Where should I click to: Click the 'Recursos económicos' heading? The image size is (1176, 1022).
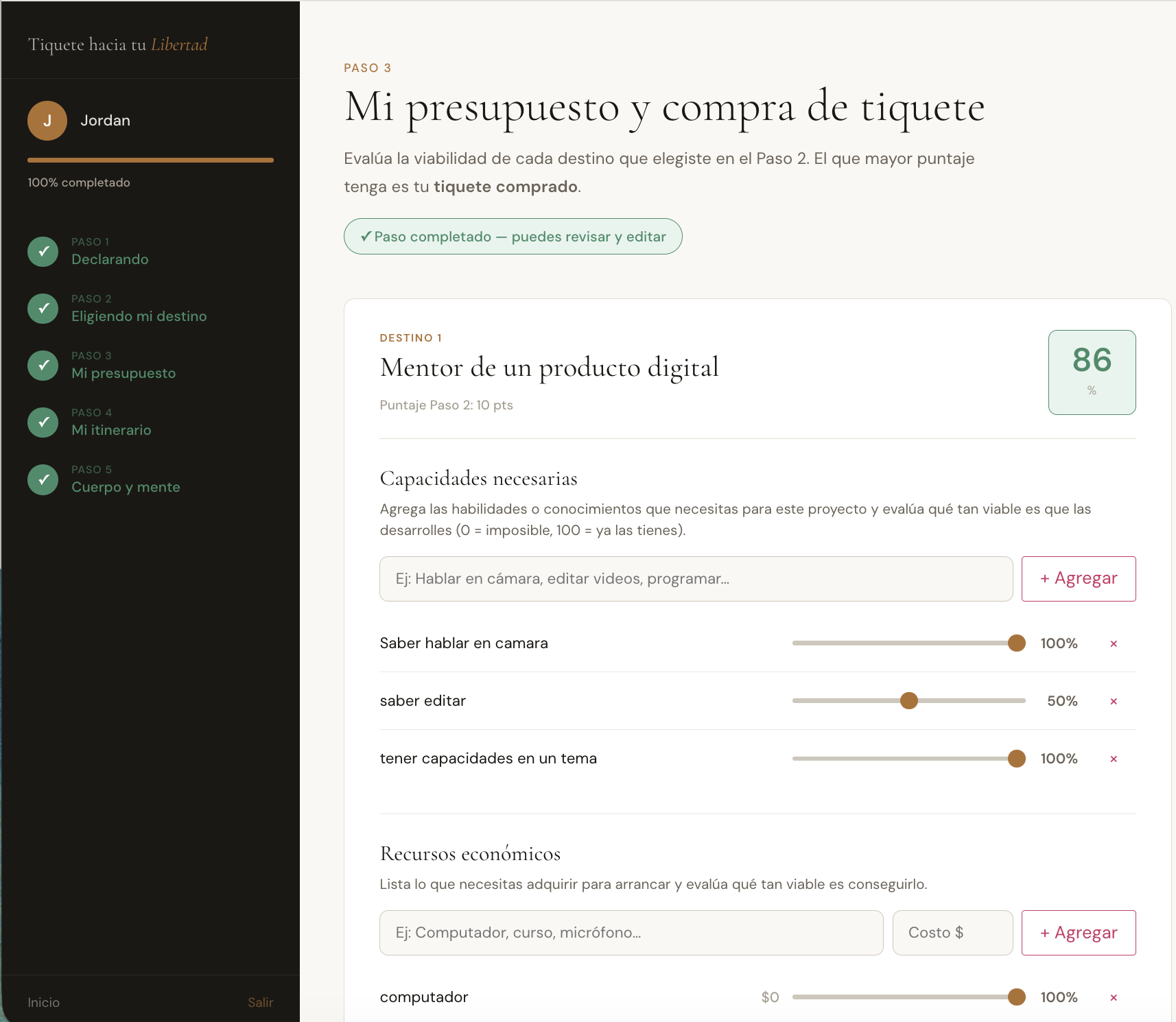pos(471,854)
